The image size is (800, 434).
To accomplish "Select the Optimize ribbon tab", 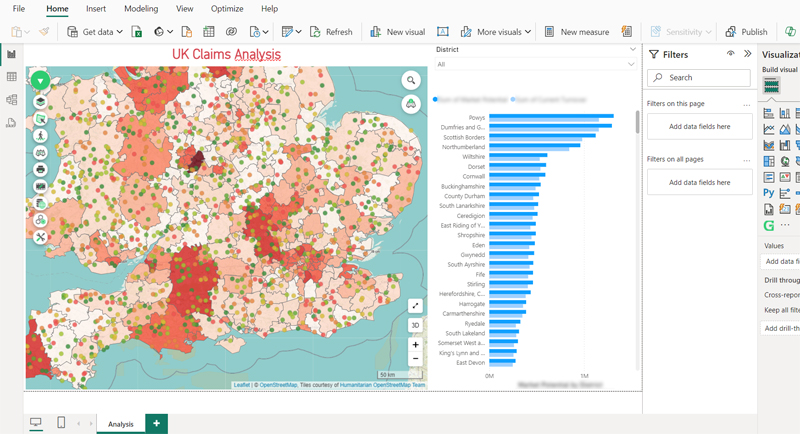I will click(227, 9).
